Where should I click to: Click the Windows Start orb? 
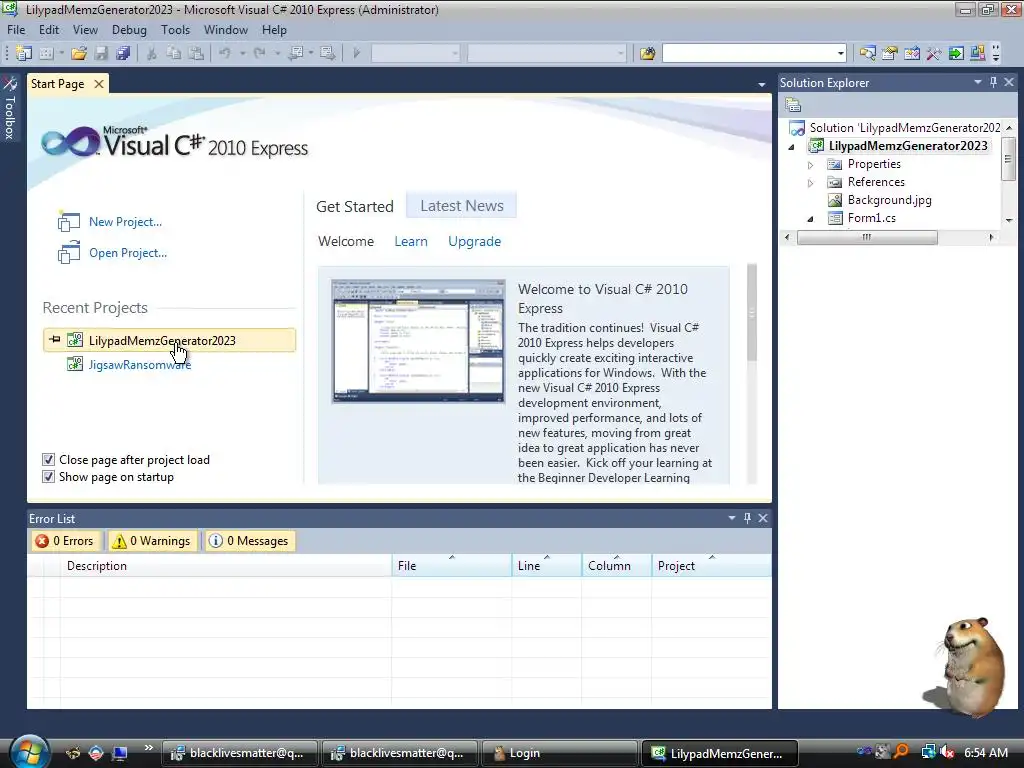click(29, 752)
